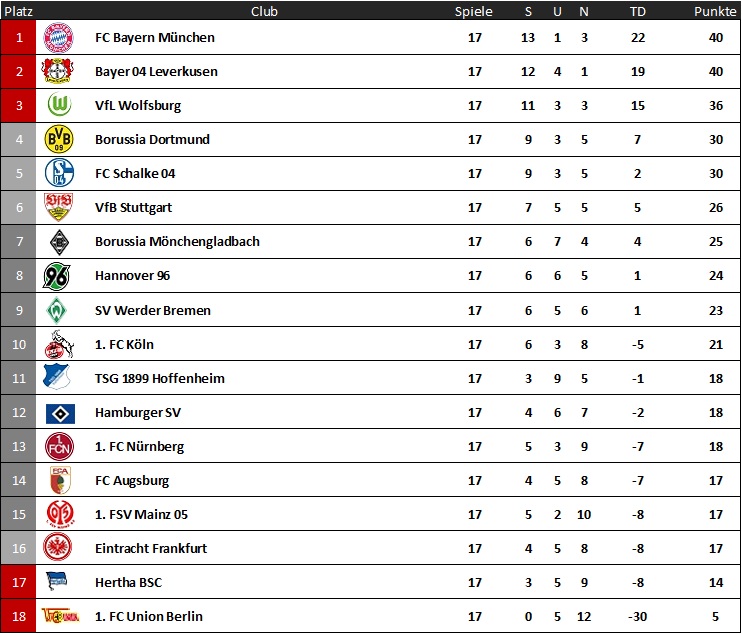Image resolution: width=742 pixels, height=634 pixels.
Task: Click the FC Bayern München club logo
Action: click(59, 38)
